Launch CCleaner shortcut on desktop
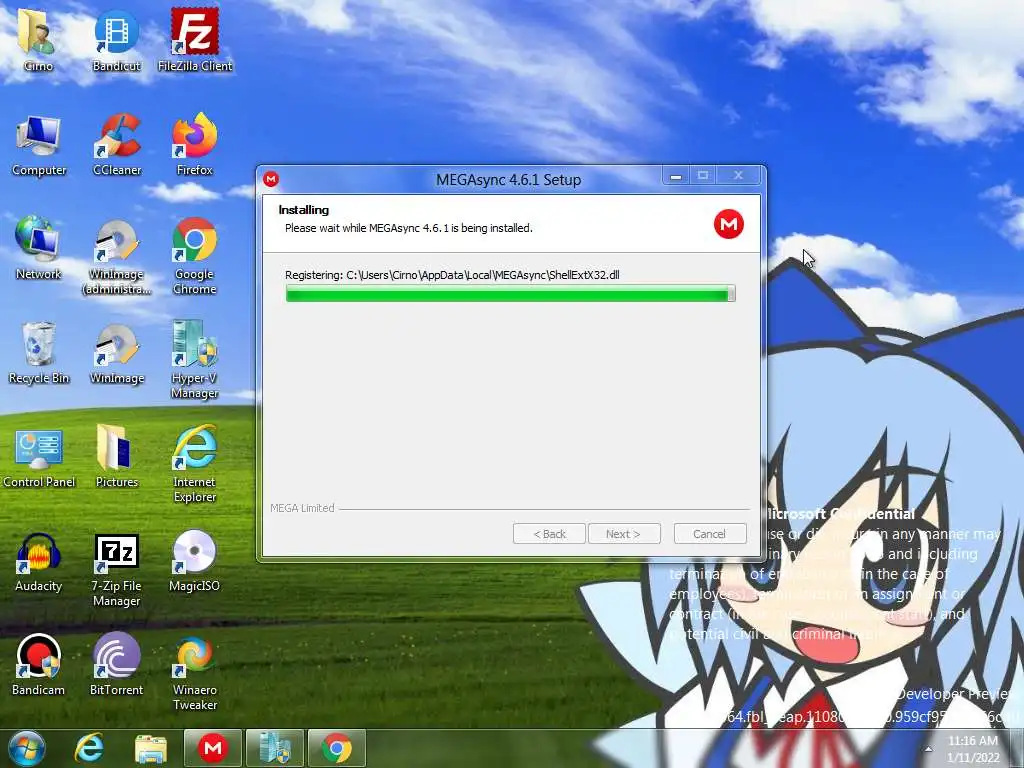Screen dimensions: 1024x768 (117, 144)
